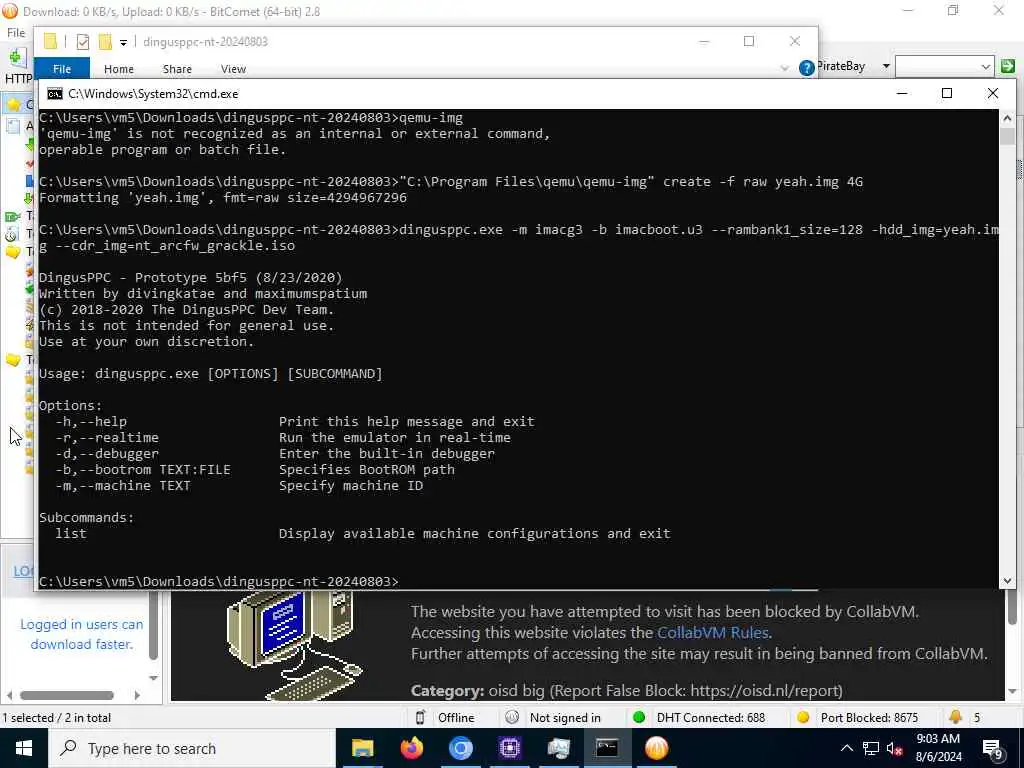Viewport: 1024px width, 768px height.
Task: Switch to BitComet from the taskbar
Action: [x=656, y=748]
